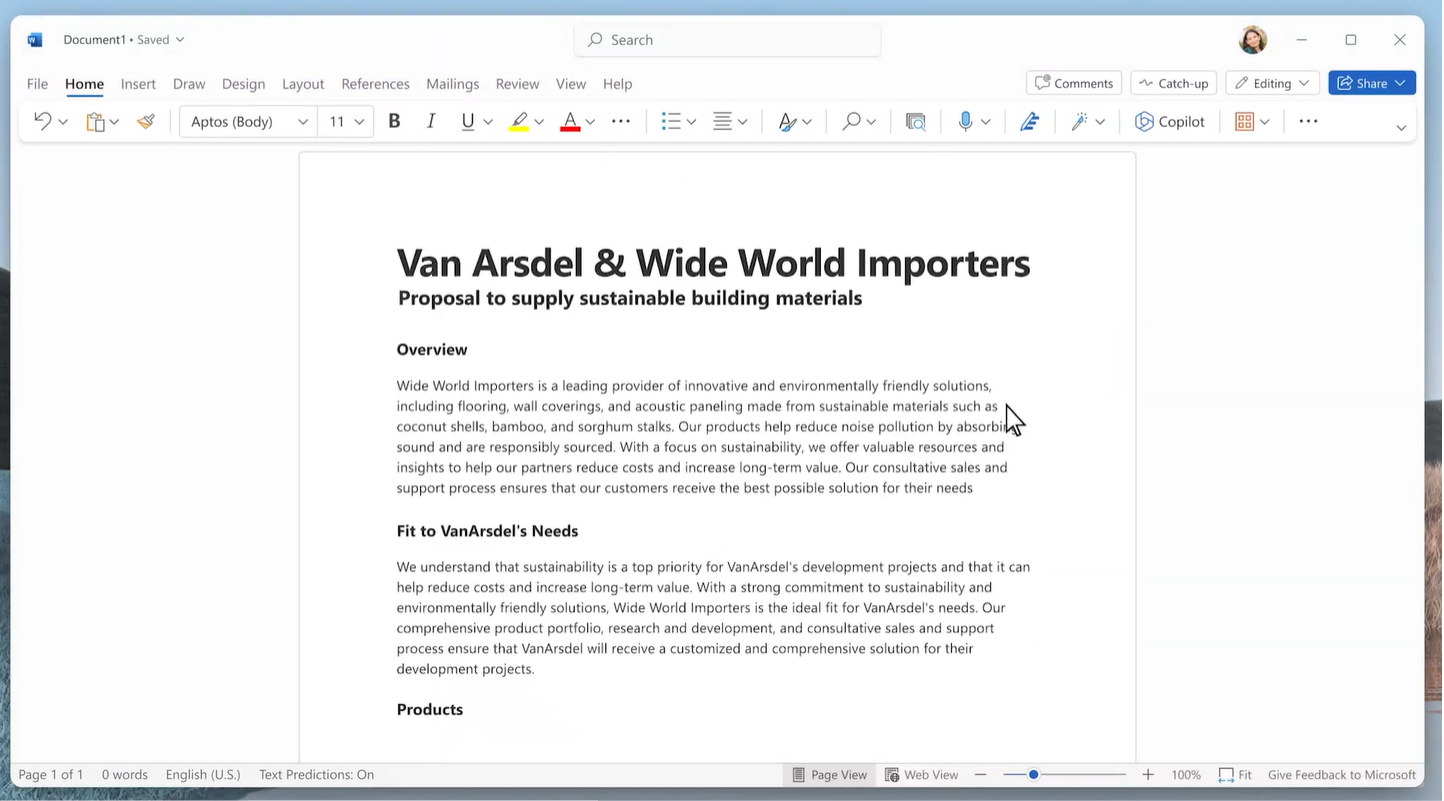Switch to Page View
This screenshot has height=801, width=1444.
click(829, 775)
